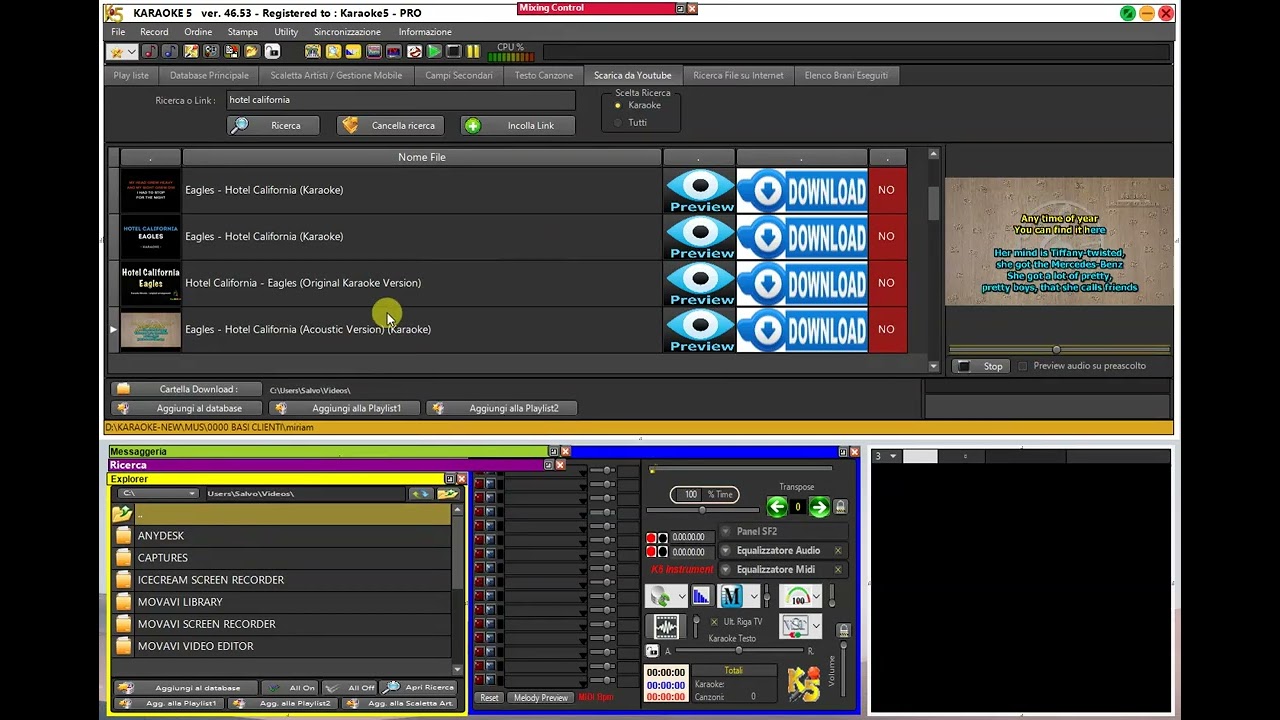Open the Record menu

pos(154,32)
